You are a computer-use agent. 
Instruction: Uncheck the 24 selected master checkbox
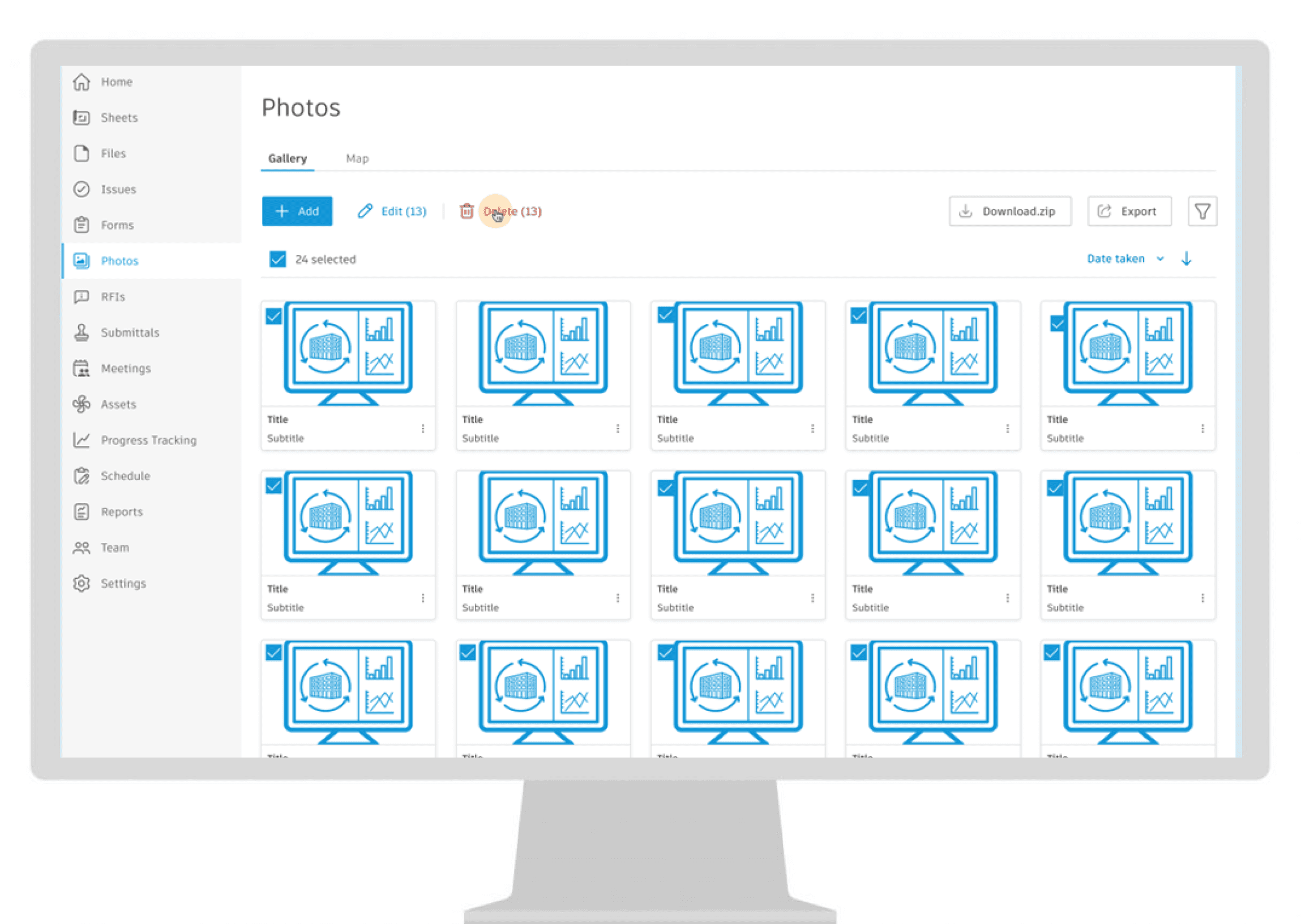pos(277,259)
